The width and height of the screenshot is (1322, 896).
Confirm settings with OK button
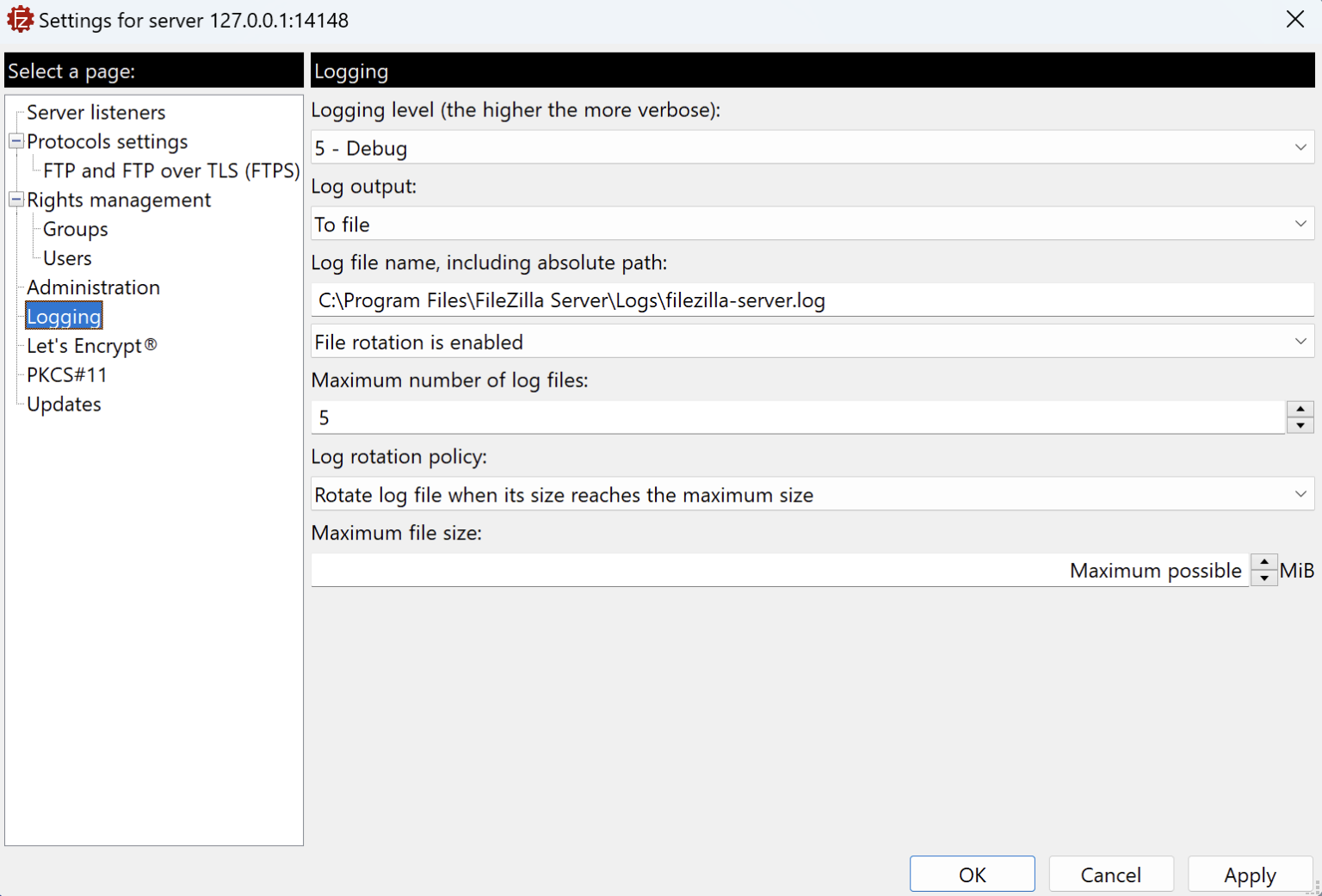pos(973,874)
